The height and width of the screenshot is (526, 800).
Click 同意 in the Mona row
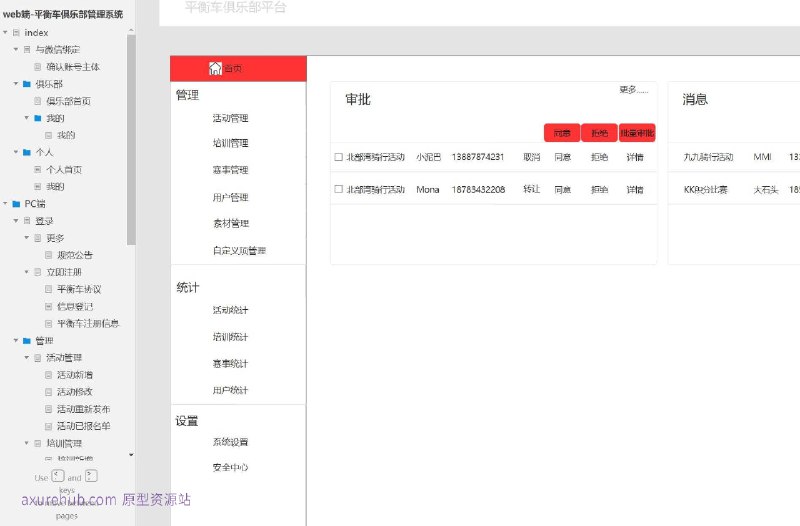pyautogui.click(x=563, y=189)
